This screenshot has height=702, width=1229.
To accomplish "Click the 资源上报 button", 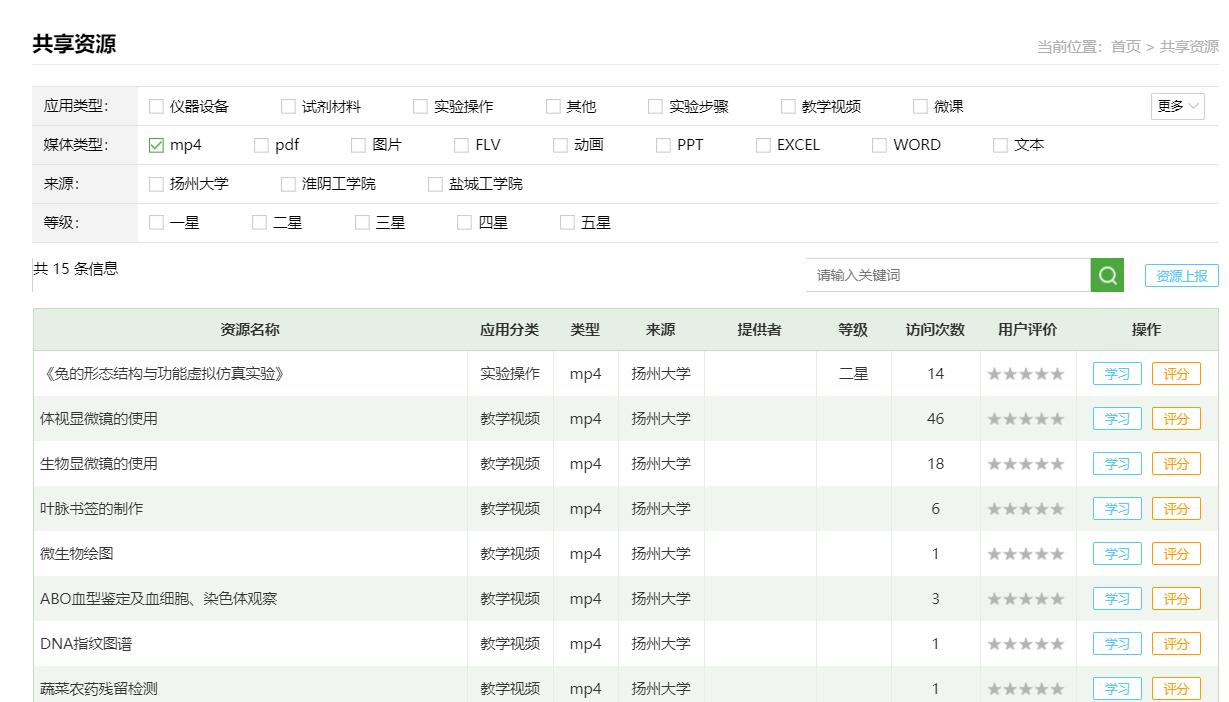I will 1181,277.
